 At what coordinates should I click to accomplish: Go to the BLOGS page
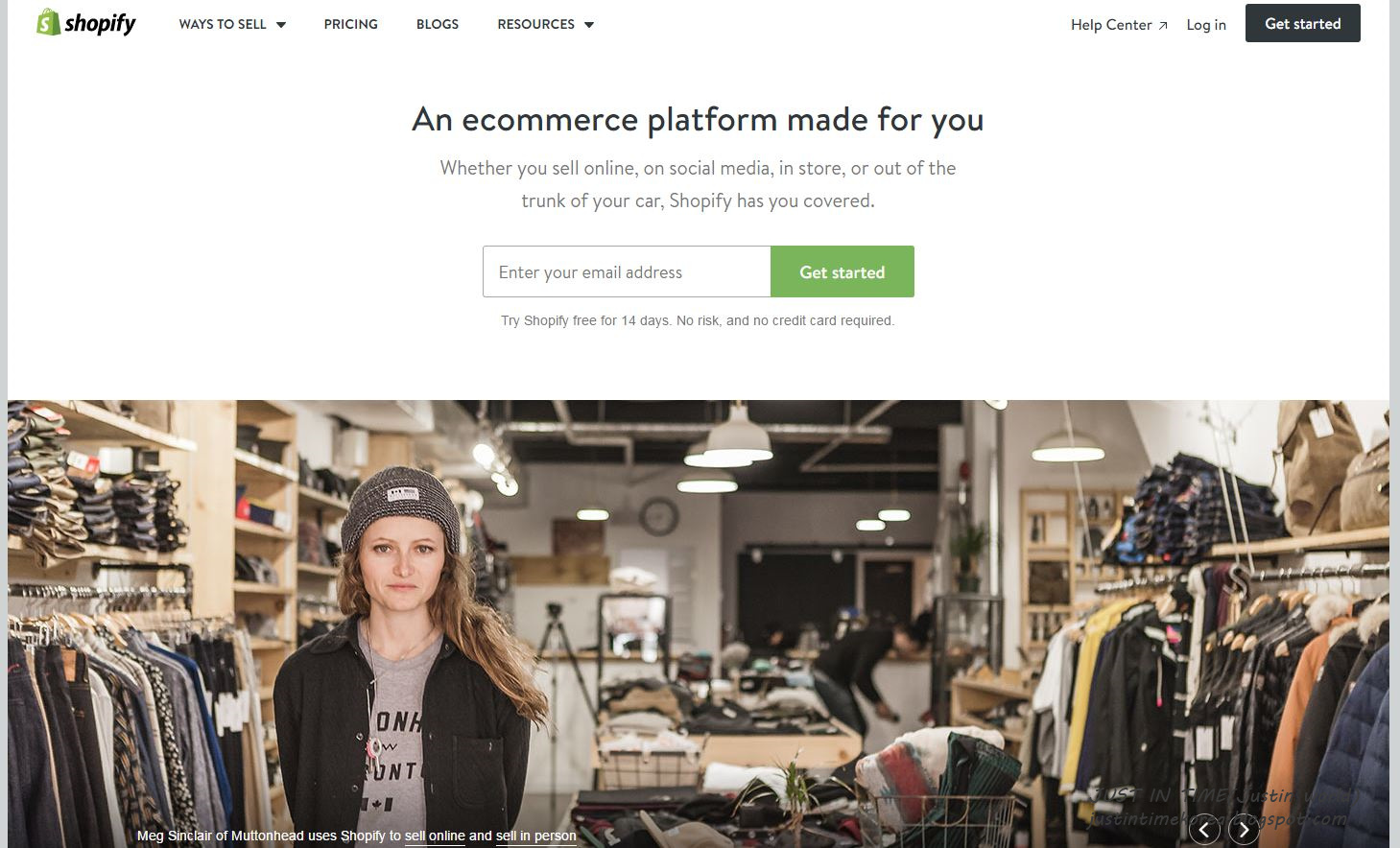[x=438, y=24]
